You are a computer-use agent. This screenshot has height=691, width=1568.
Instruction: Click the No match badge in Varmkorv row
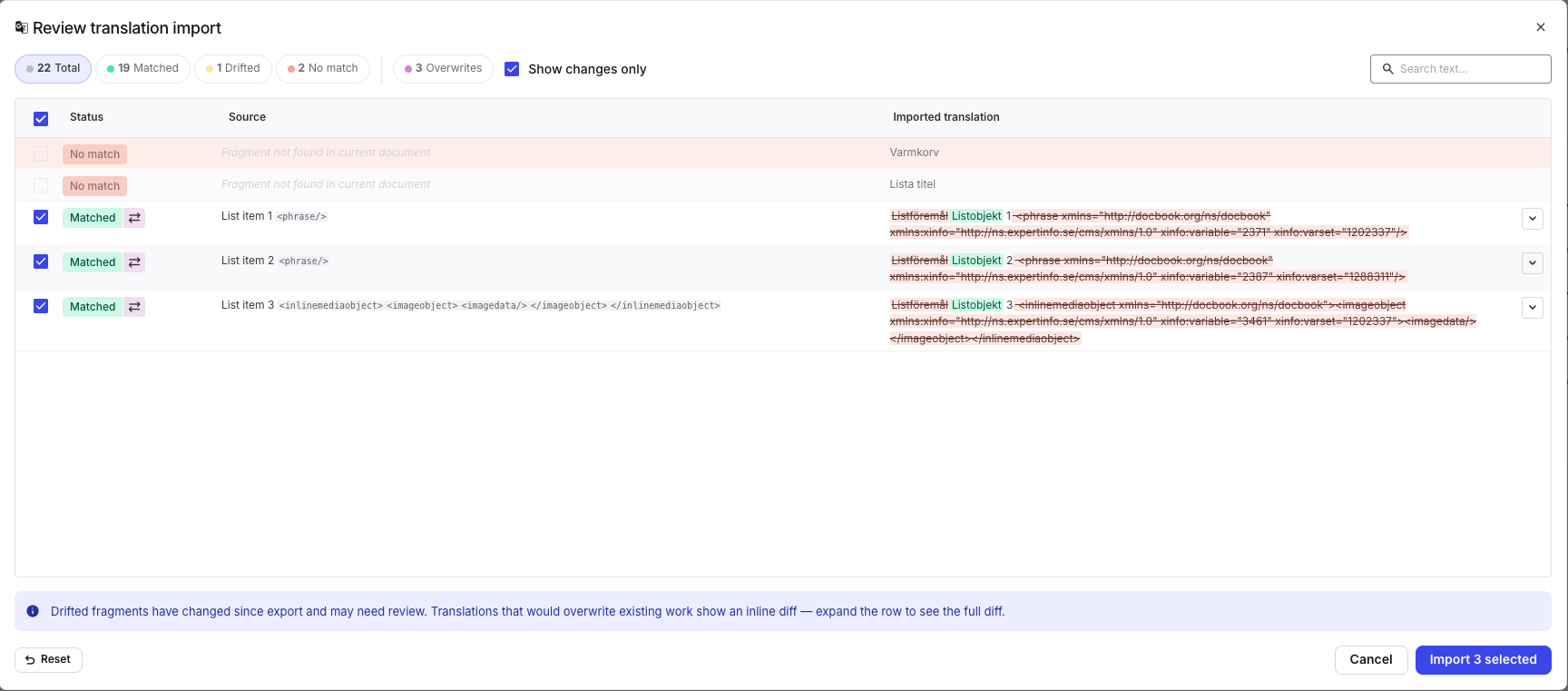click(94, 154)
